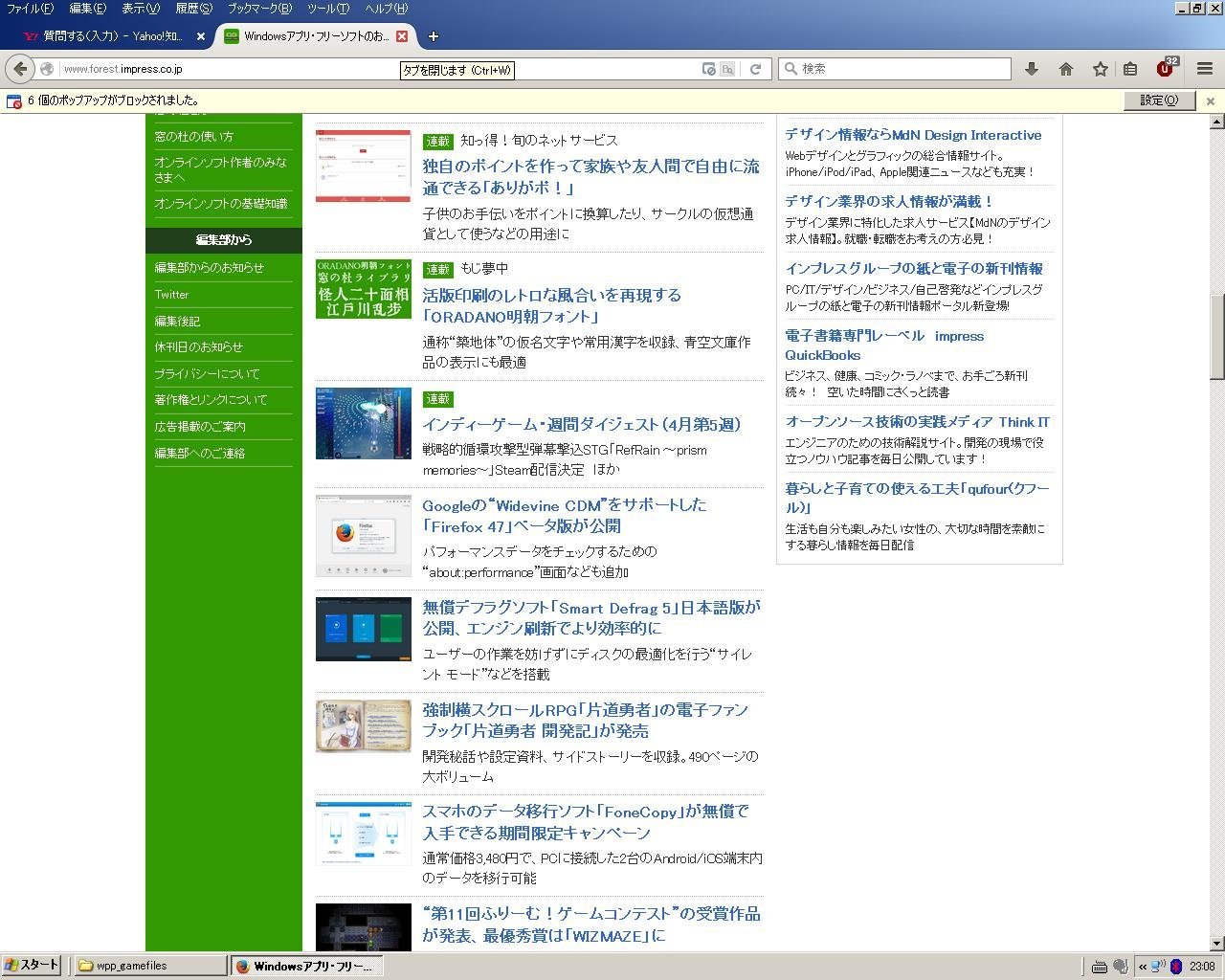This screenshot has width=1225, height=980.
Task: Reload the page with the refresh icon
Action: click(x=755, y=69)
